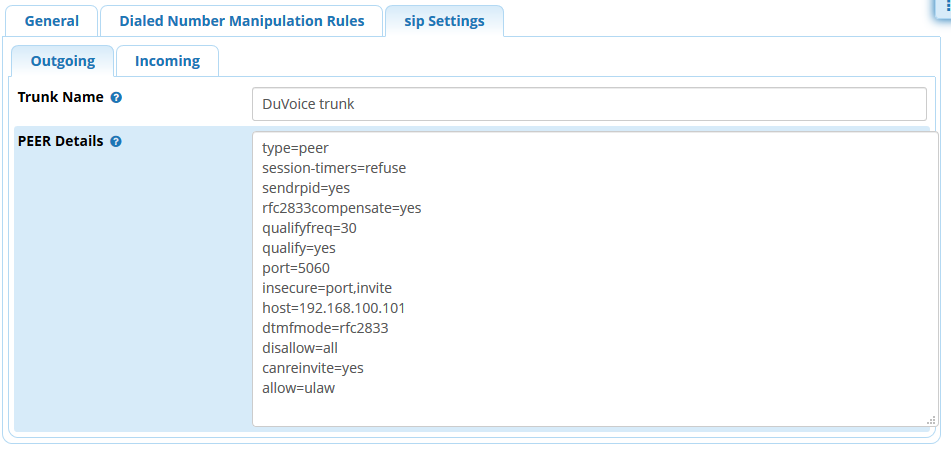
Task: Open the floating list menu button at top-right
Action: (942, 6)
